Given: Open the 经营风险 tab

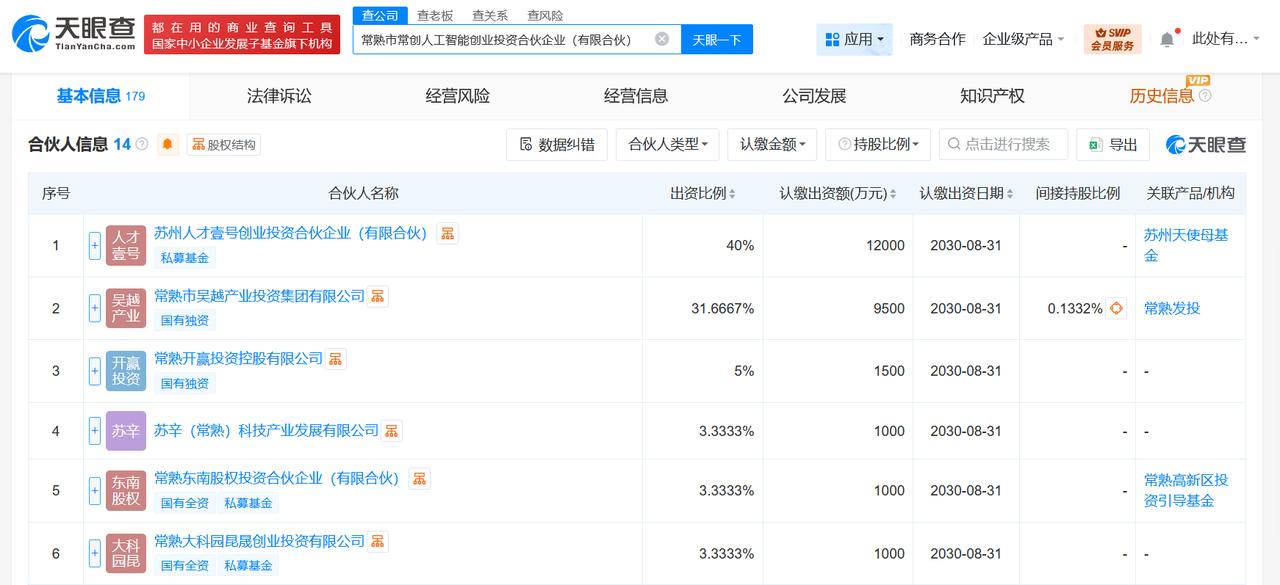Looking at the screenshot, I should pyautogui.click(x=458, y=96).
